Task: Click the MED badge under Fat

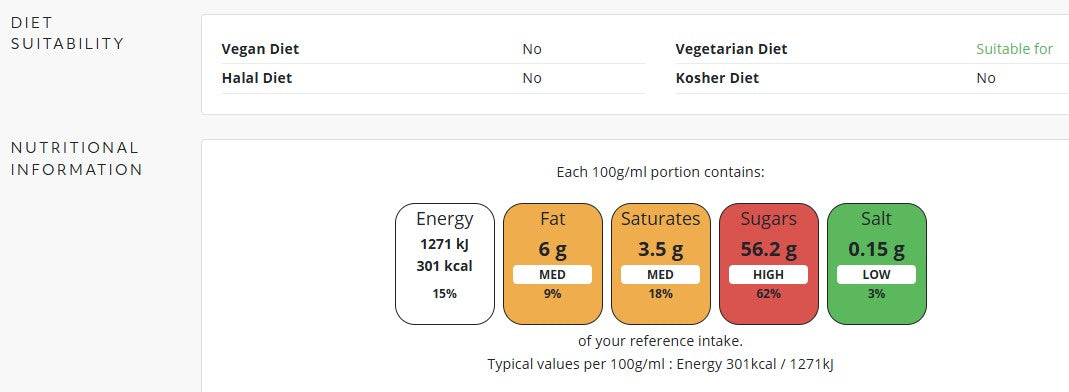Action: [x=552, y=275]
